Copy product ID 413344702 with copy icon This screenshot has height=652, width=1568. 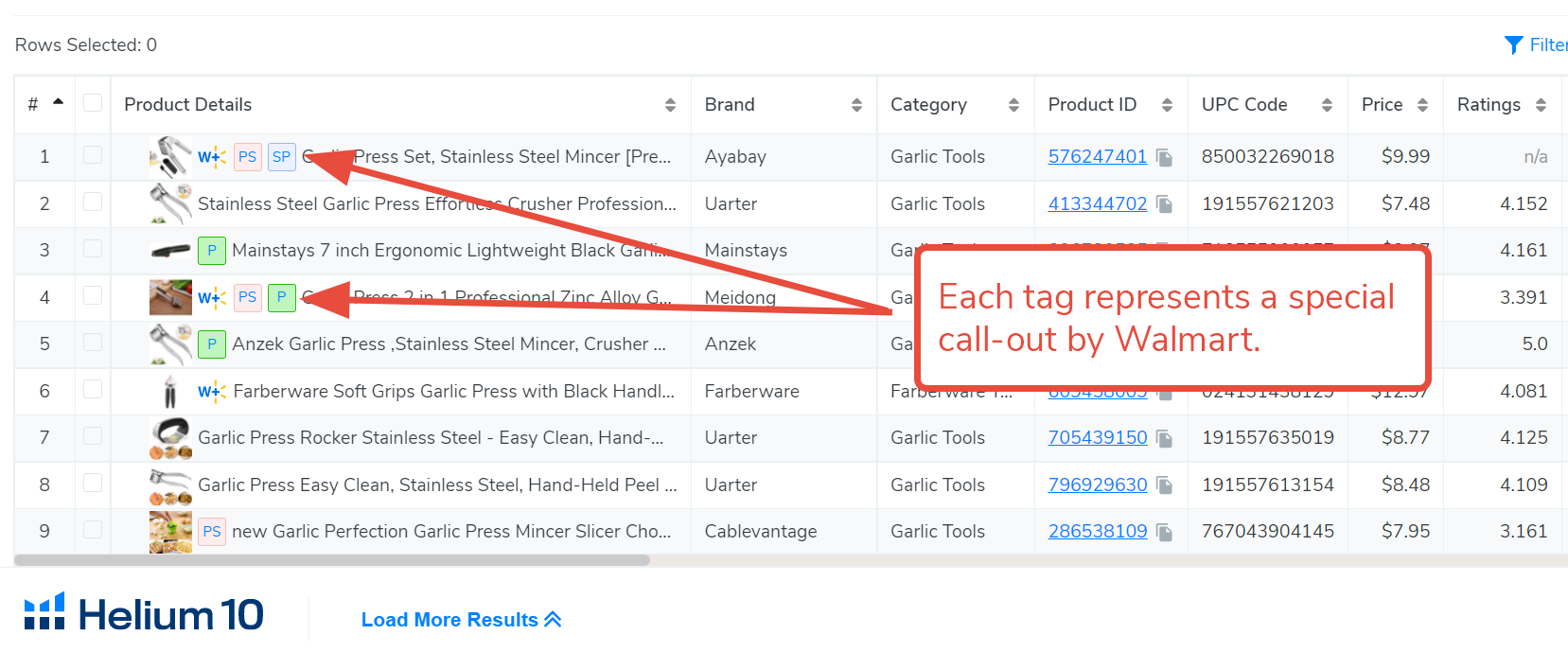pyautogui.click(x=1165, y=204)
